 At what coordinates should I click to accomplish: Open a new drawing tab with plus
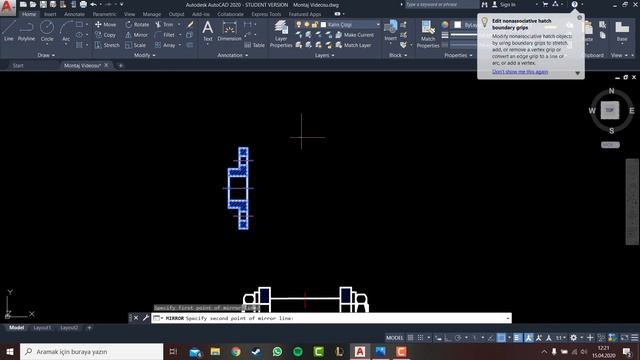tap(120, 65)
